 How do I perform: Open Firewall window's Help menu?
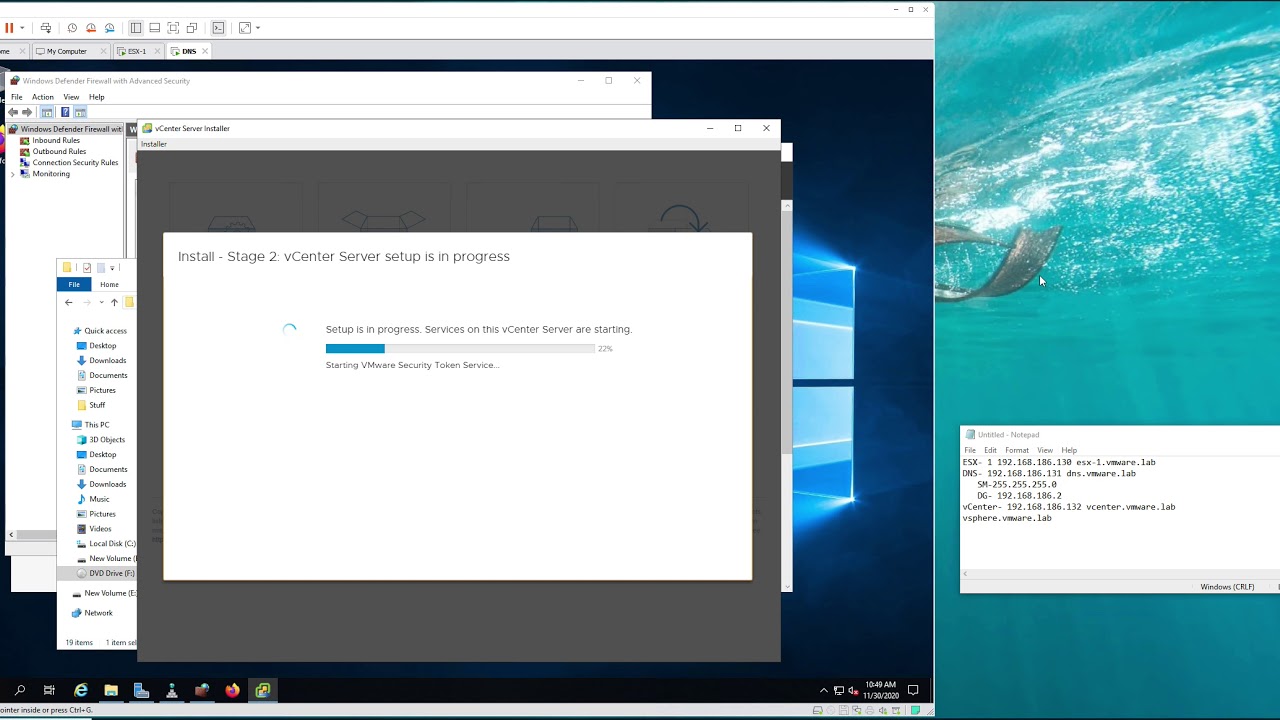(96, 97)
